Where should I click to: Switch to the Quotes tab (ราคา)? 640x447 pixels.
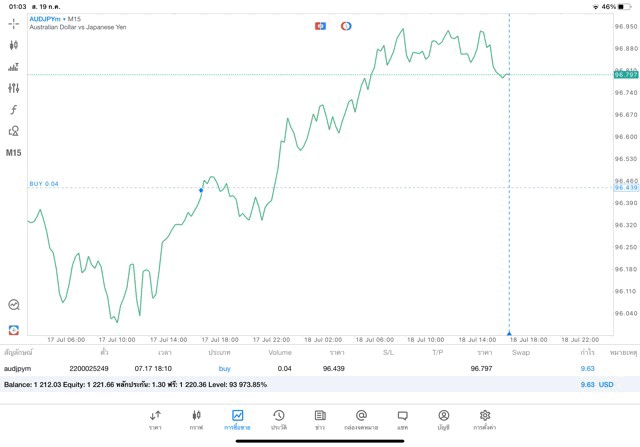point(155,419)
